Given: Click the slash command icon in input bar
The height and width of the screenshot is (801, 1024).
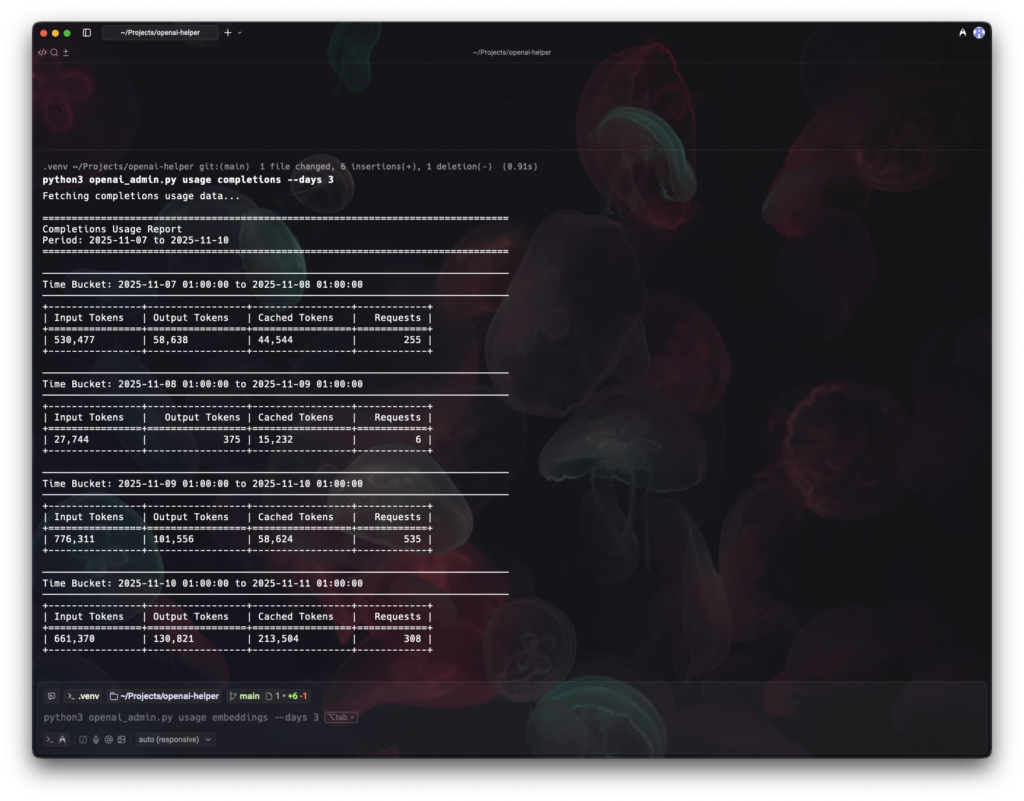Looking at the screenshot, I should point(83,740).
